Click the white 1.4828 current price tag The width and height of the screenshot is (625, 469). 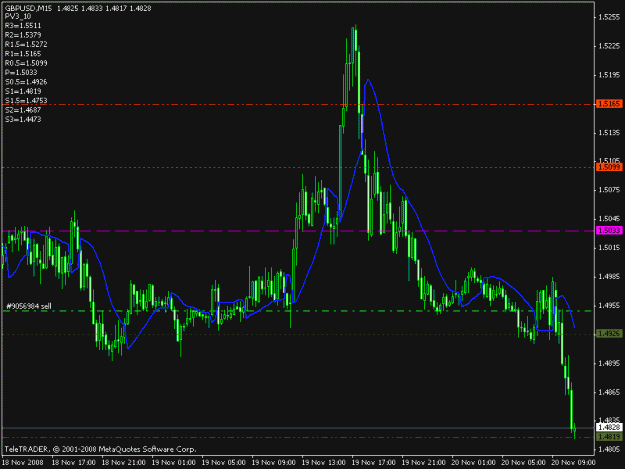(x=609, y=427)
